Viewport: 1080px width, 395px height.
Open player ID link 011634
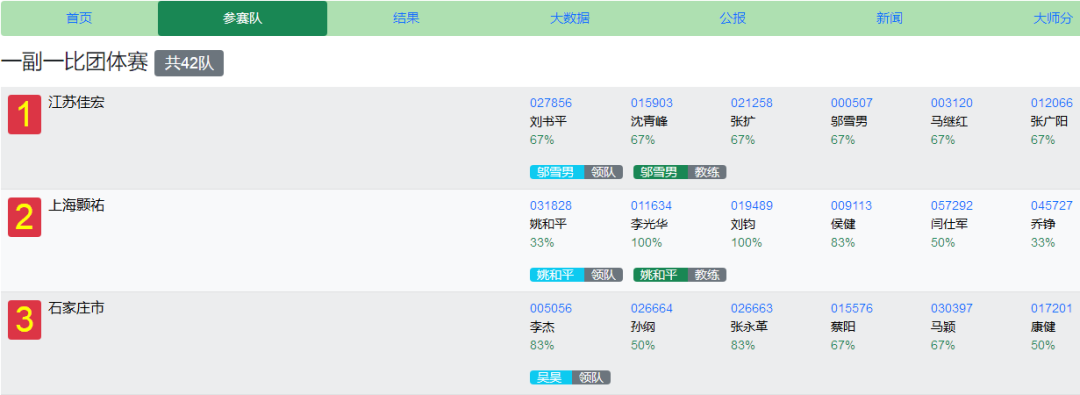click(652, 206)
